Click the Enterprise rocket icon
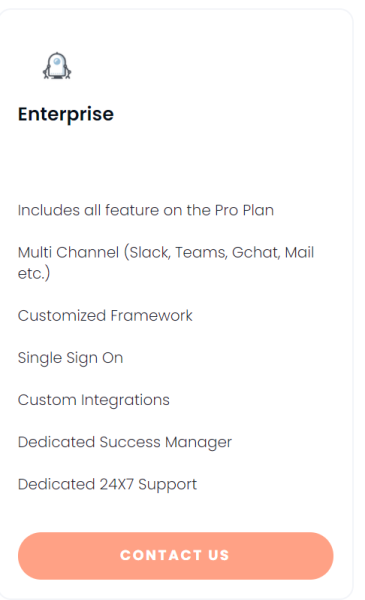Screen dimensions: 365x600 tap(57, 66)
